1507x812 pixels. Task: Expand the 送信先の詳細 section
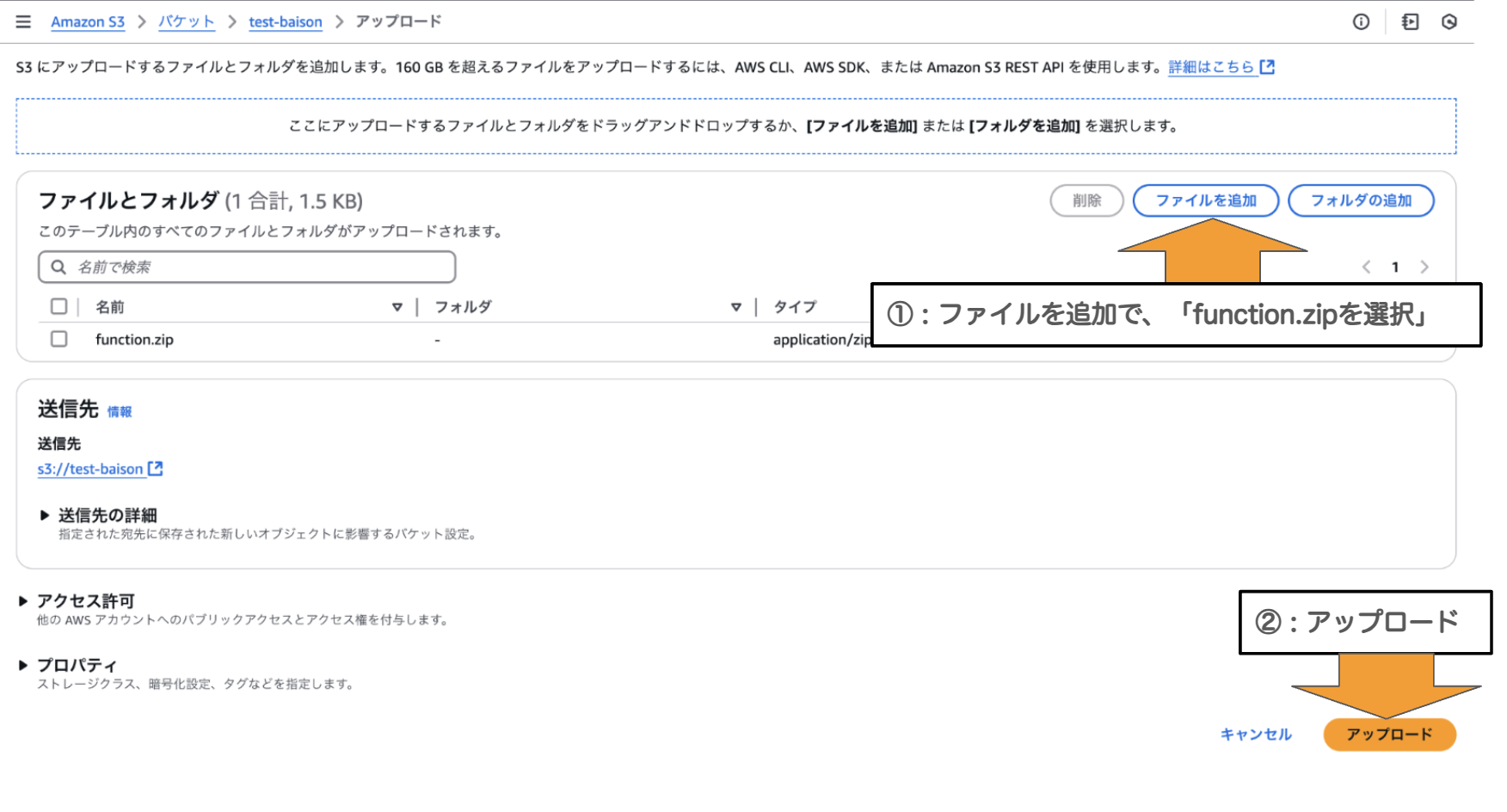(x=46, y=514)
